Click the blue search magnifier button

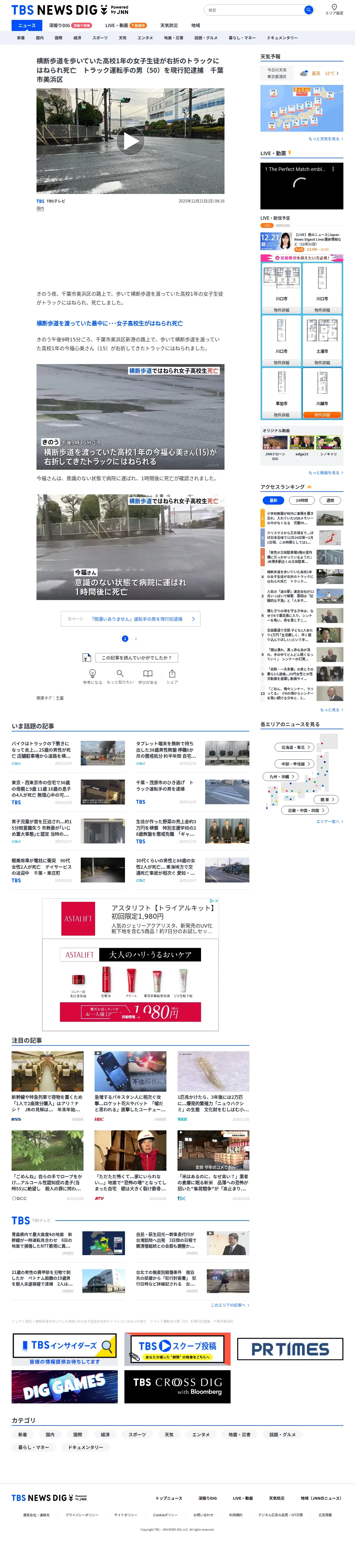click(308, 10)
